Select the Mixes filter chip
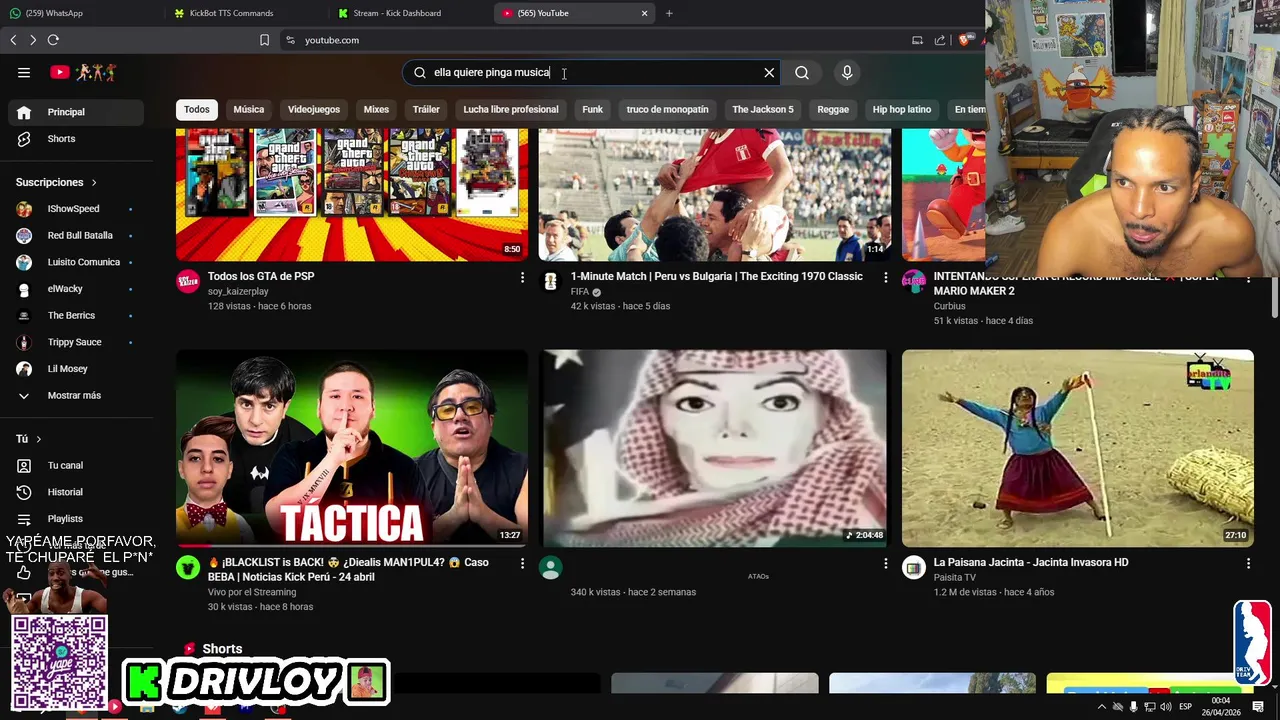Image resolution: width=1280 pixels, height=720 pixels. [x=376, y=109]
